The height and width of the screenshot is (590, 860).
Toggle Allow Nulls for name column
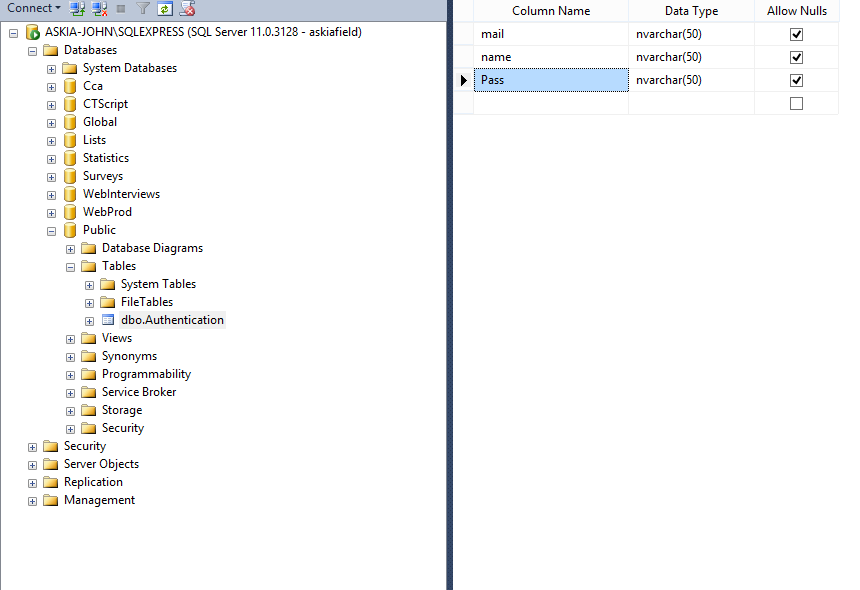coord(796,57)
